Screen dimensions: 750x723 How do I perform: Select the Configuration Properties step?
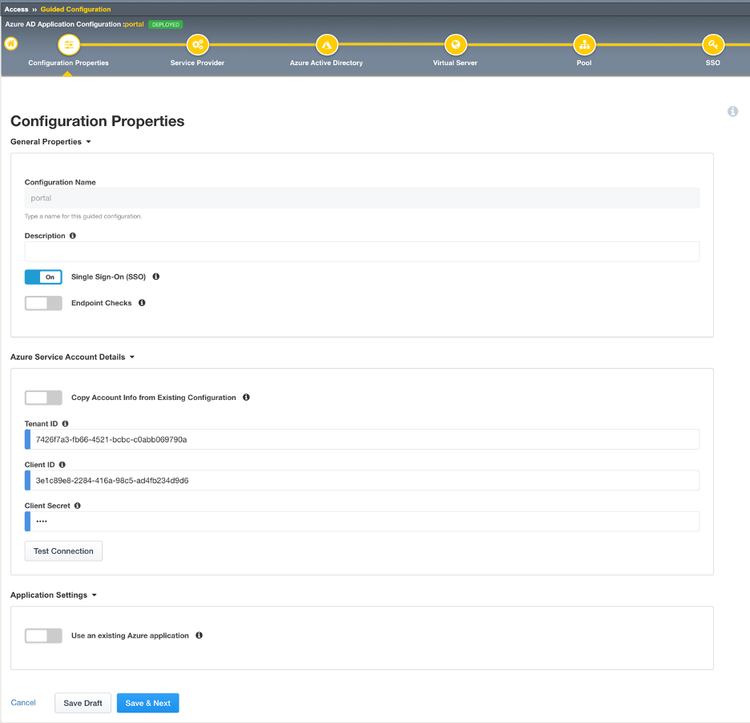(68, 45)
